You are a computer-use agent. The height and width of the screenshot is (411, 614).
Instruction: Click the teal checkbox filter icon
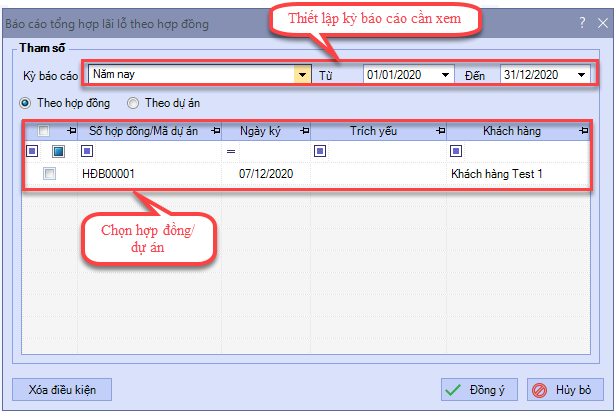pyautogui.click(x=58, y=151)
